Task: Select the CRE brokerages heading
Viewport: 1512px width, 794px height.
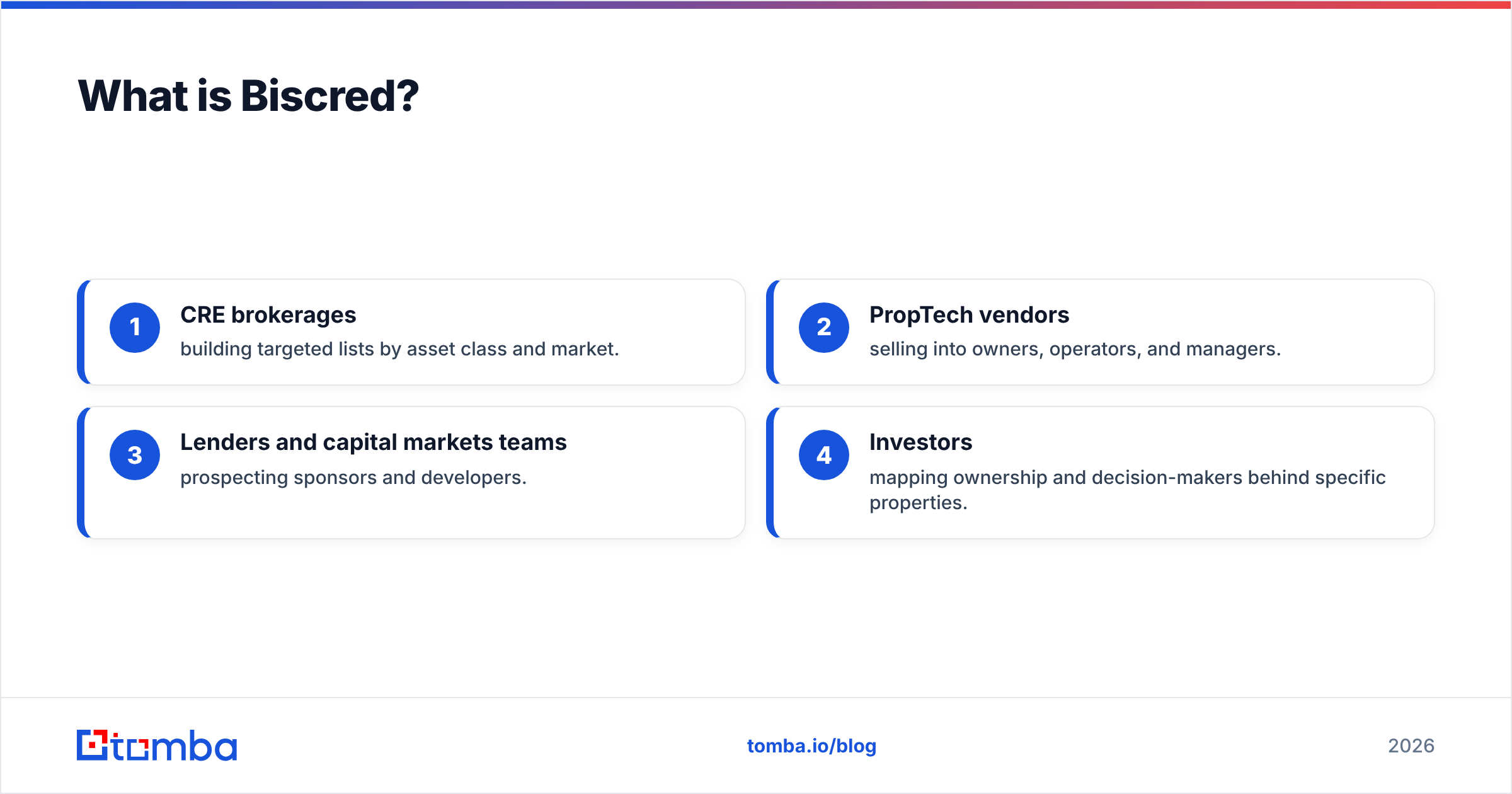Action: 268,315
